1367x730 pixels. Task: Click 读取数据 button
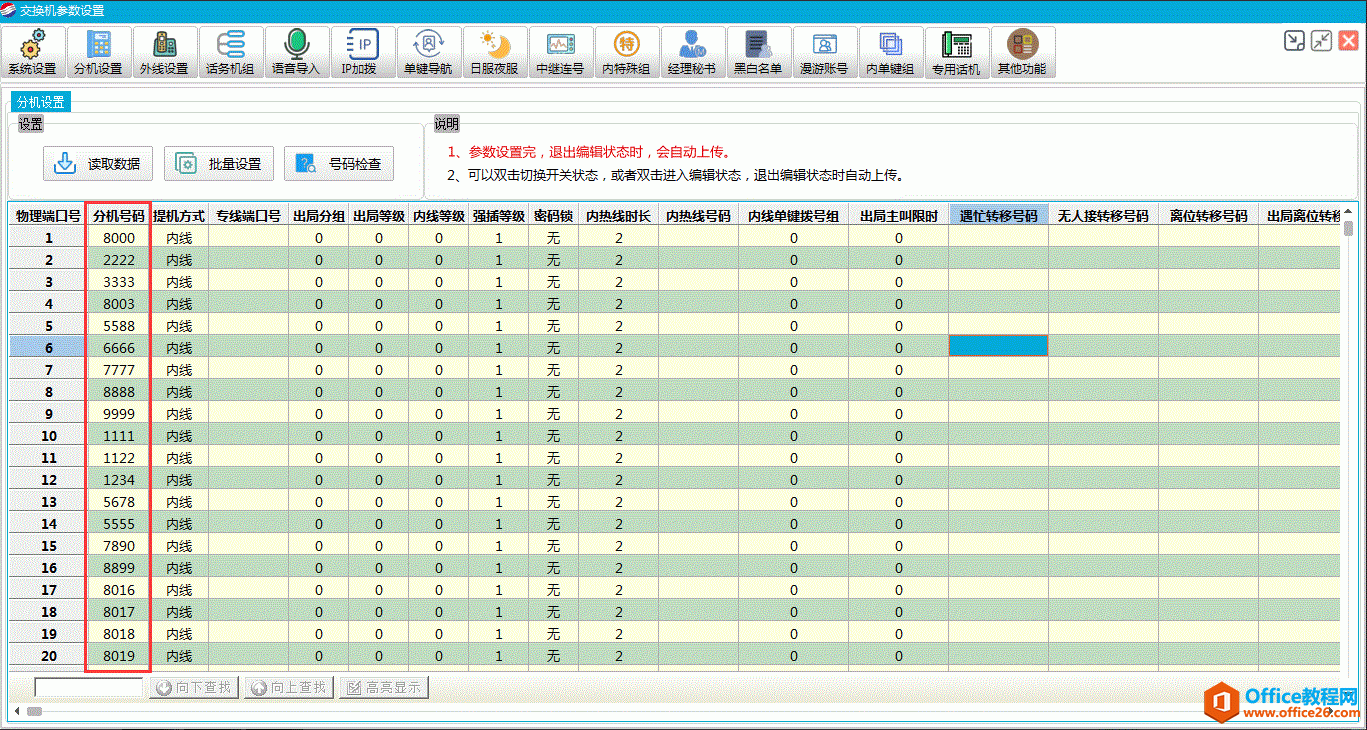pyautogui.click(x=98, y=164)
